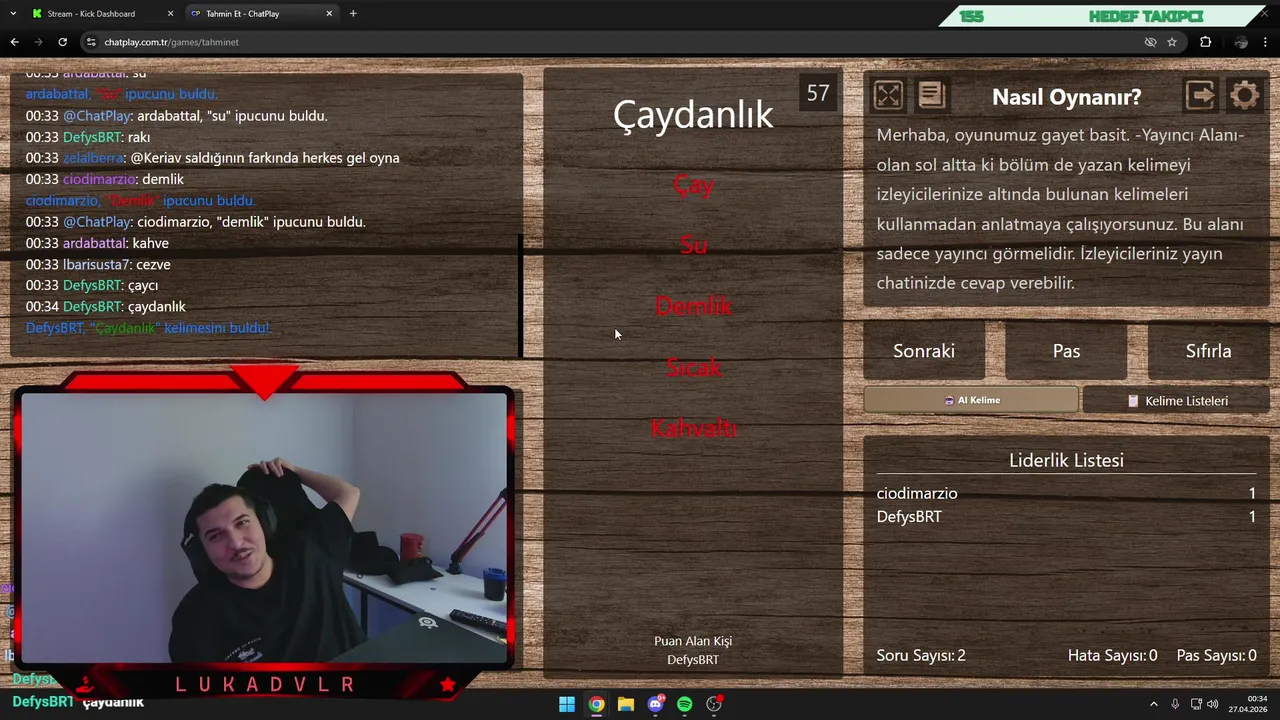The width and height of the screenshot is (1280, 720).
Task: Click Pas Sayısı: 0 counter
Action: [x=1216, y=655]
